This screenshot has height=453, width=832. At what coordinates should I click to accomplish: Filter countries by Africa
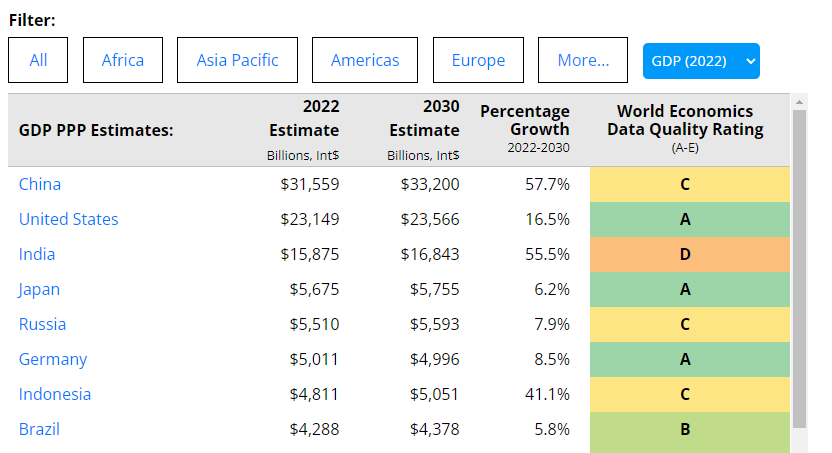(122, 60)
